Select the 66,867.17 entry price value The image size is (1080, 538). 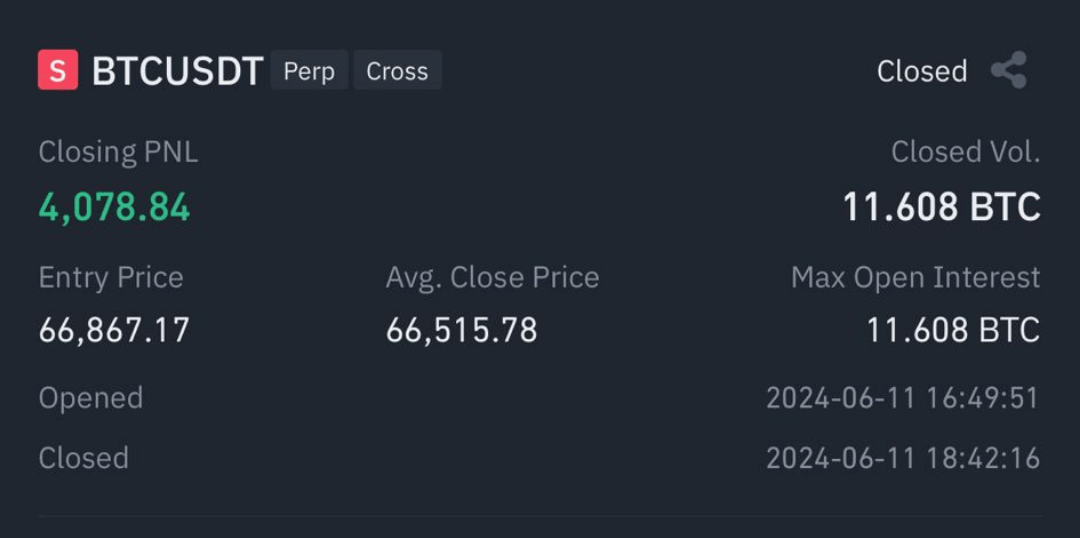click(x=114, y=330)
